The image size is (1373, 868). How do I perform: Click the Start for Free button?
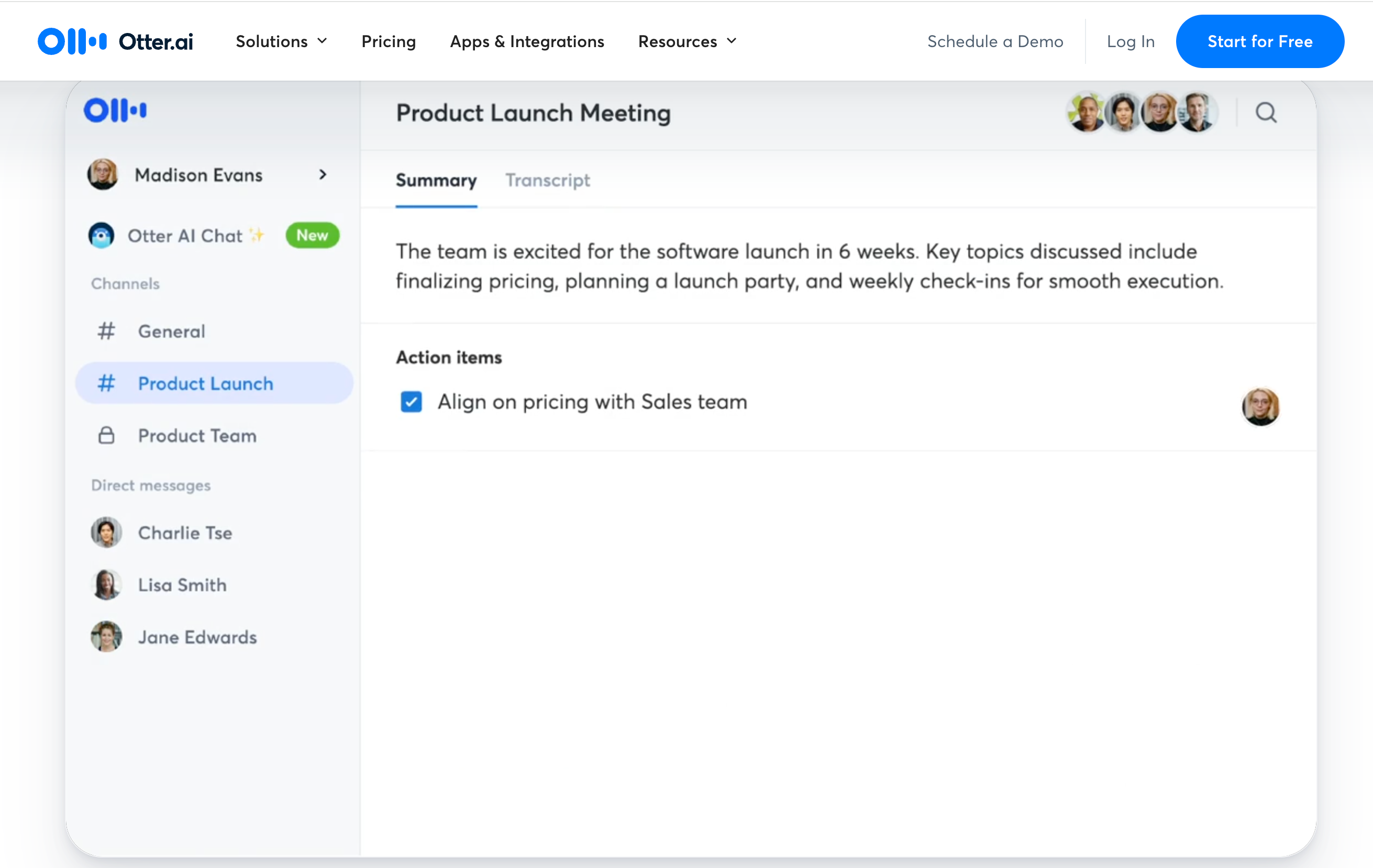tap(1259, 41)
